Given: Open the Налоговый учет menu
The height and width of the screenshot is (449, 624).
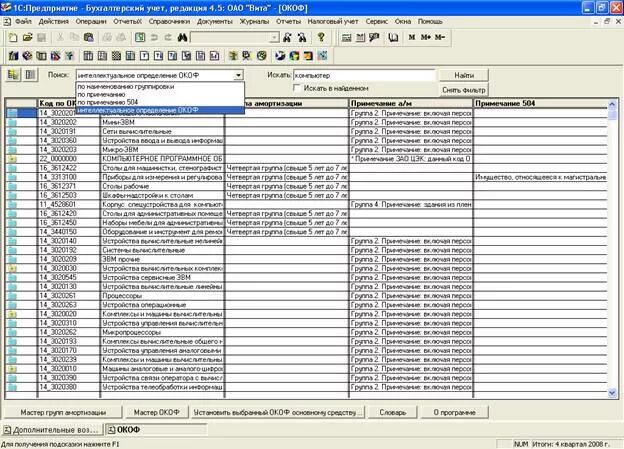Looking at the screenshot, I should 333,21.
